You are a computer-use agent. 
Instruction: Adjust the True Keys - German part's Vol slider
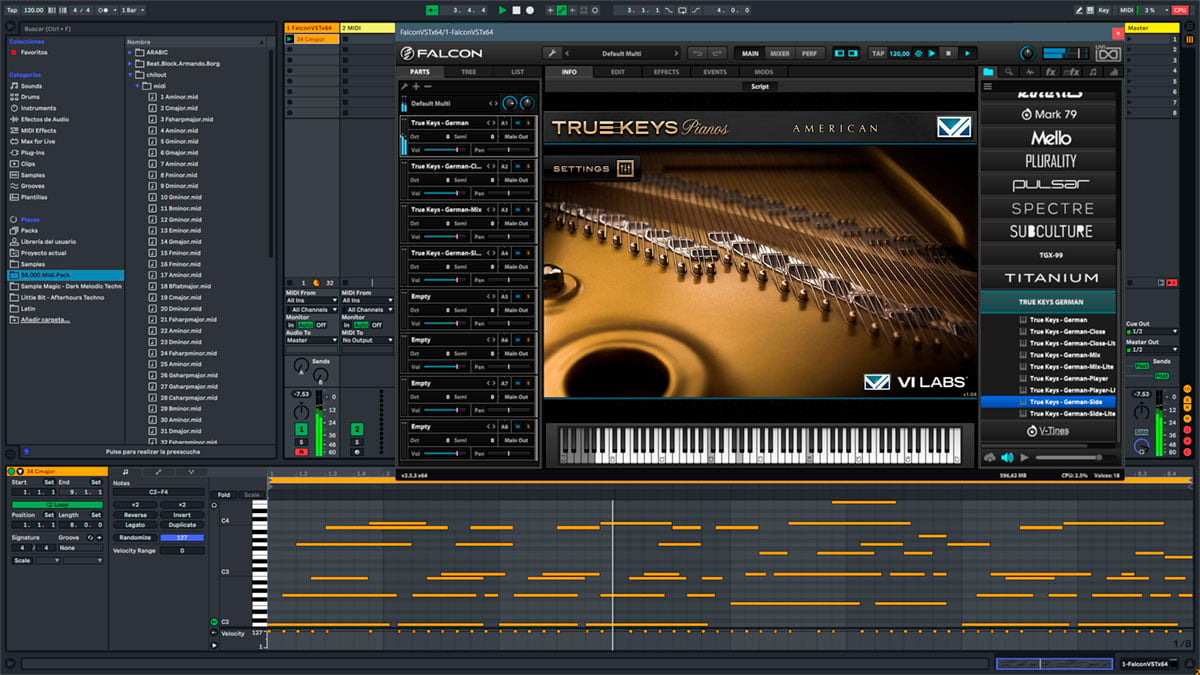click(x=445, y=149)
